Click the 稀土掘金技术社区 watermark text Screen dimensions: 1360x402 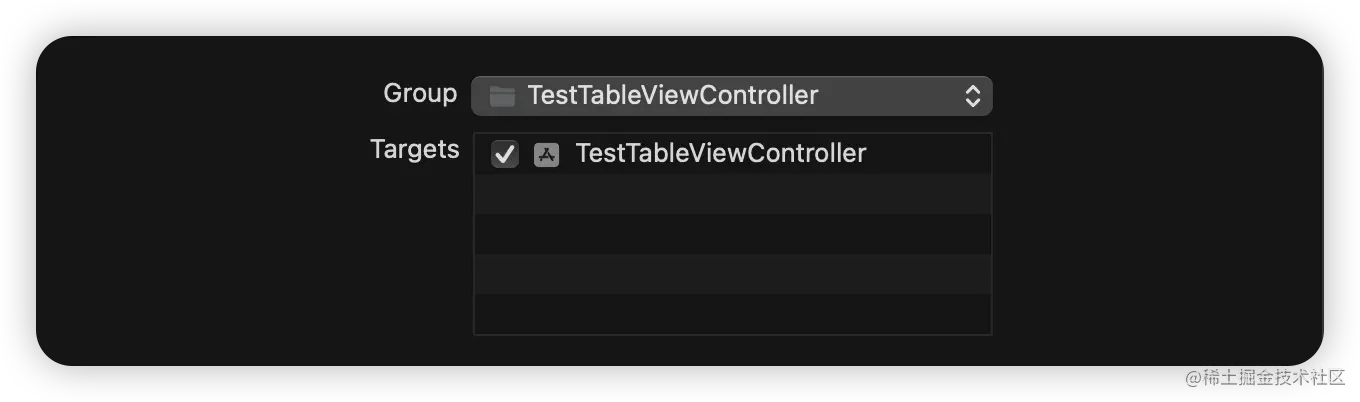[1271, 376]
